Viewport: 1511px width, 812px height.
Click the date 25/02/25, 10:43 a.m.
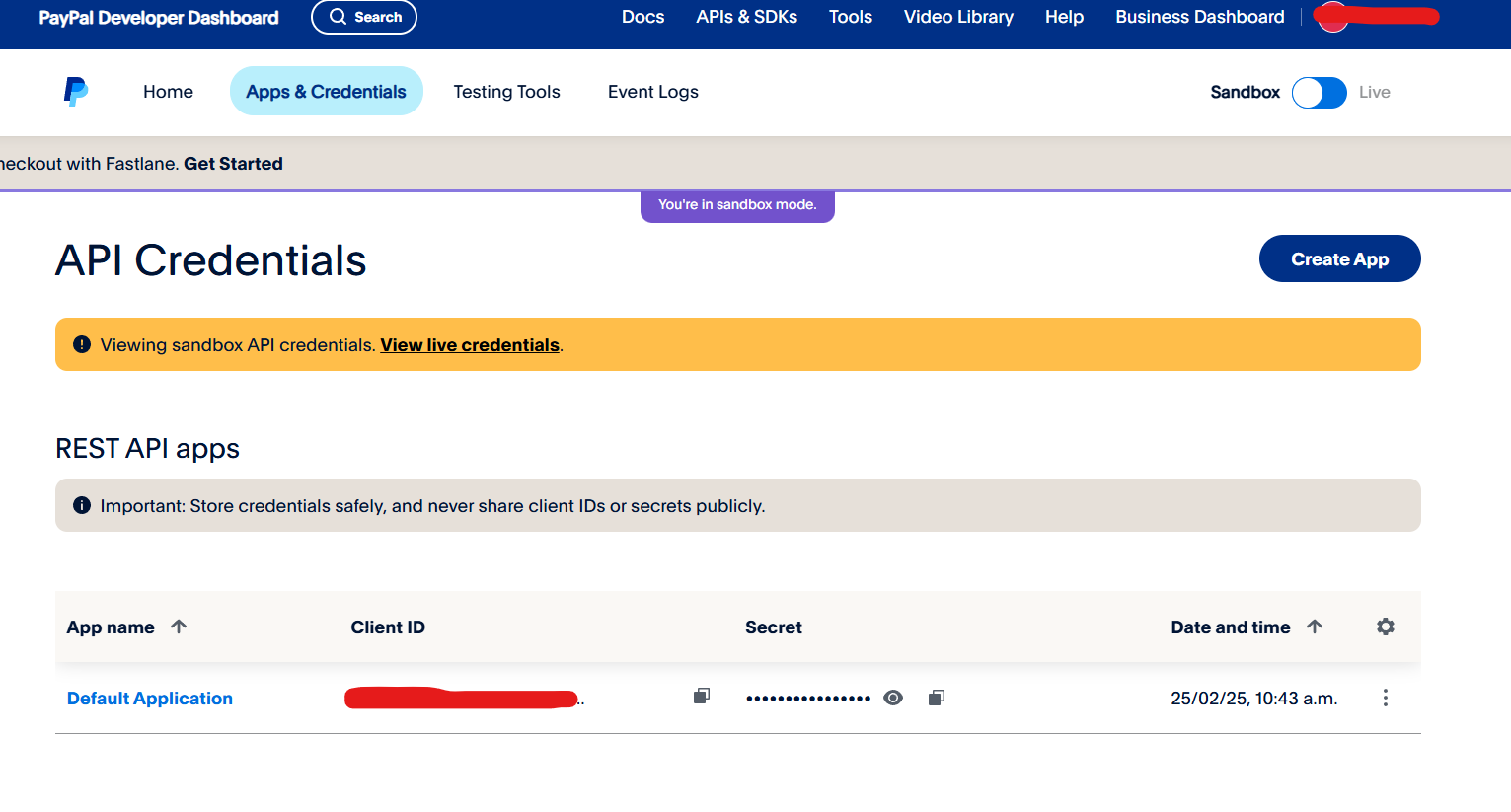(1254, 699)
